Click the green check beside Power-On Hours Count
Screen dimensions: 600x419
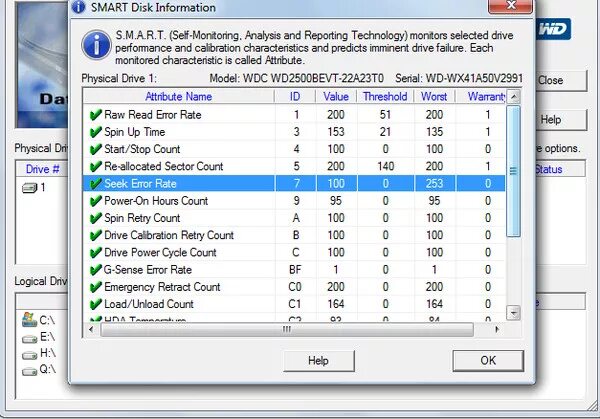(95, 201)
